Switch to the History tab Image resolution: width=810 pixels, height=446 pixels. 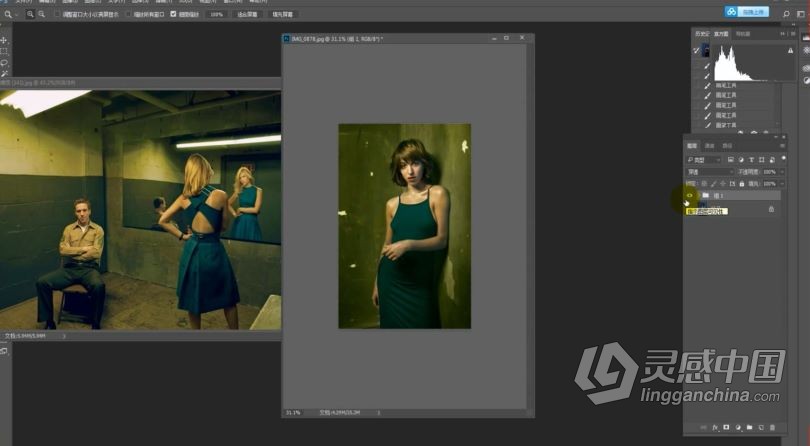click(x=702, y=34)
